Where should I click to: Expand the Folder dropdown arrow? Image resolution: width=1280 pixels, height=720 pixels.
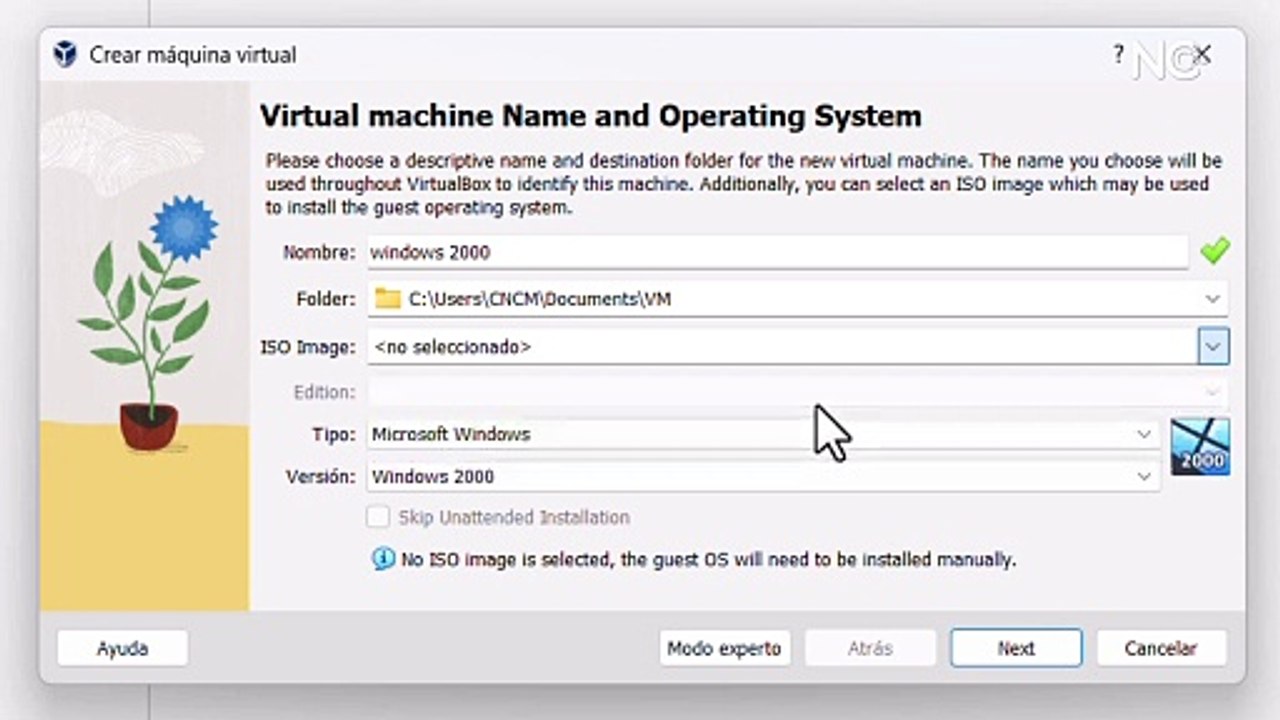tap(1213, 298)
